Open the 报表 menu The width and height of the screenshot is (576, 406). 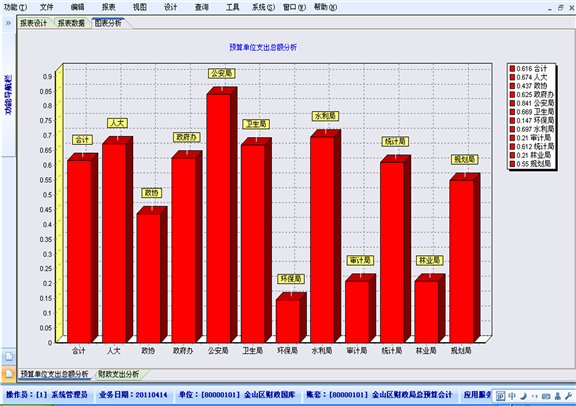(108, 7)
